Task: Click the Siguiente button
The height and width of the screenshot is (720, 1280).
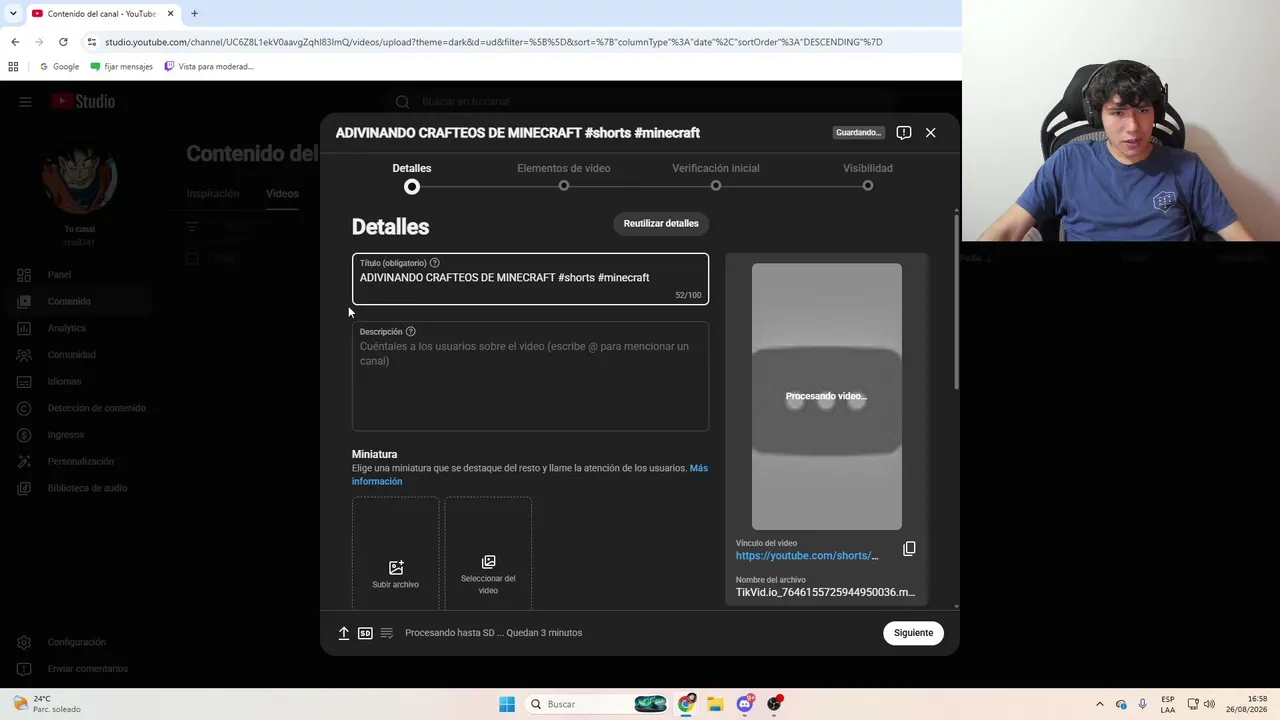Action: point(913,633)
